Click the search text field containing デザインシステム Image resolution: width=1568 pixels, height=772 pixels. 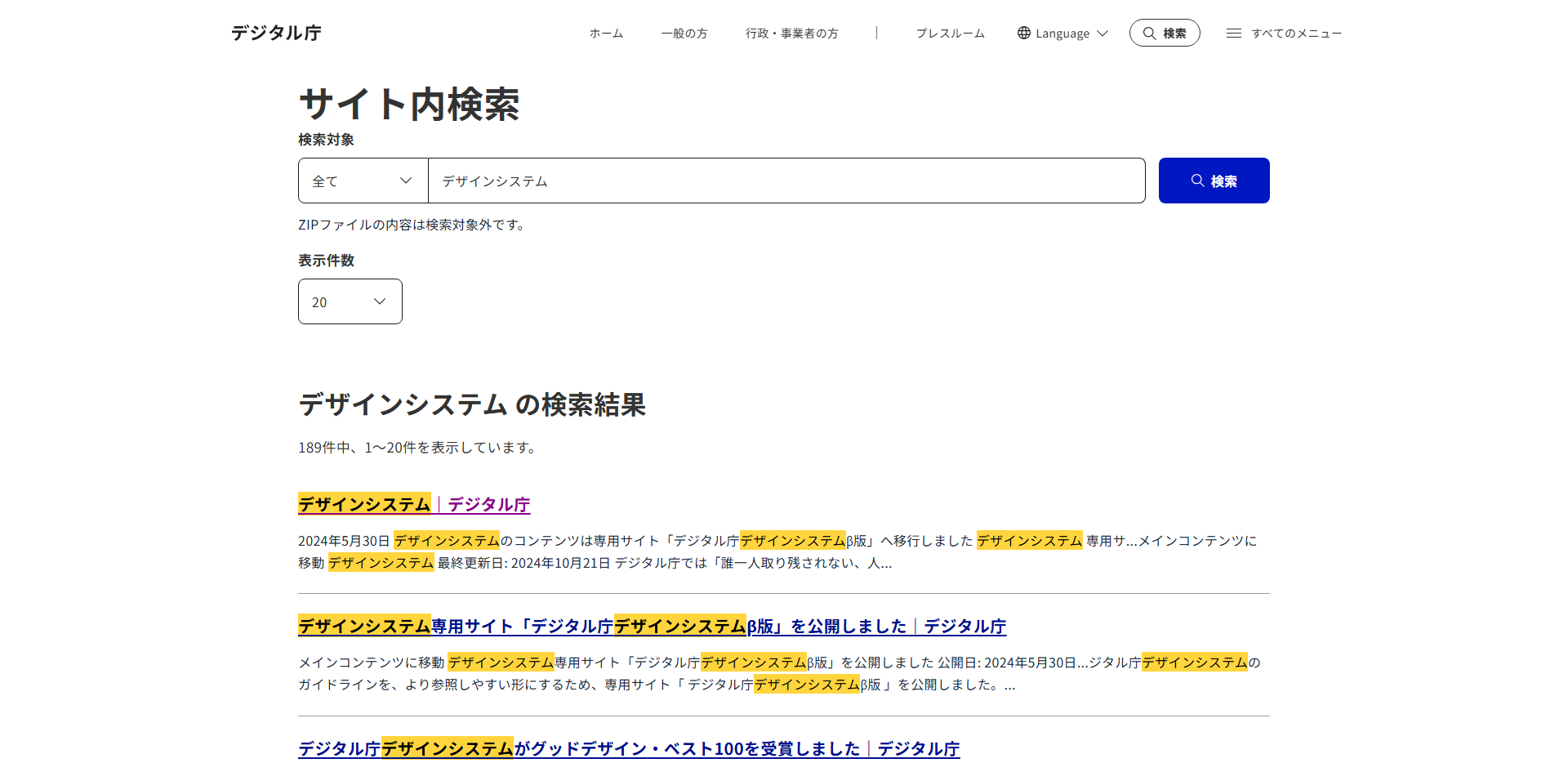[786, 181]
